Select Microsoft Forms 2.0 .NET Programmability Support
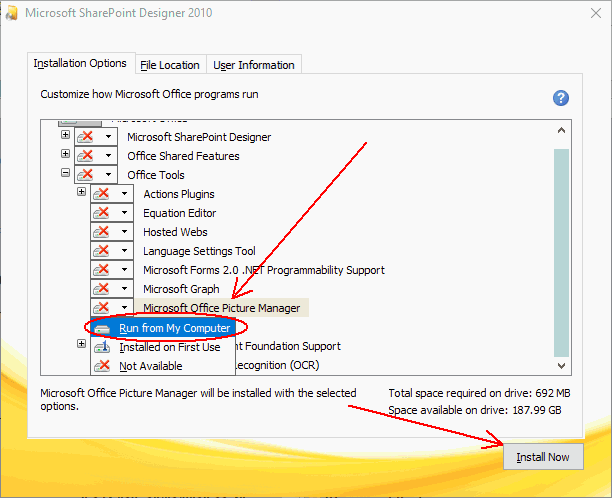This screenshot has height=498, width=612. pyautogui.click(x=264, y=270)
